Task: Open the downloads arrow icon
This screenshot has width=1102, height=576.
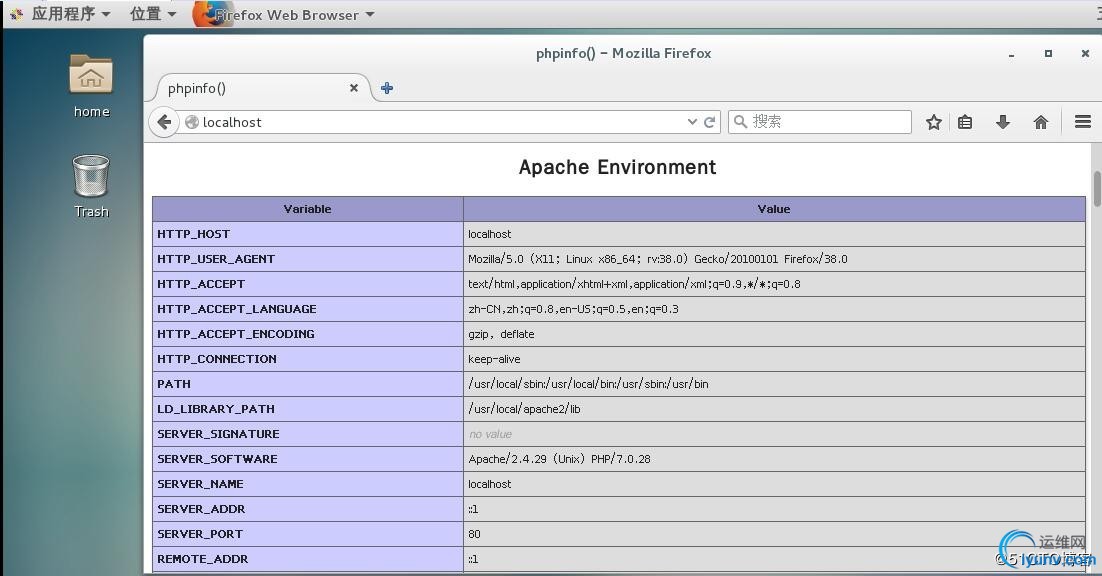Action: pyautogui.click(x=1003, y=122)
